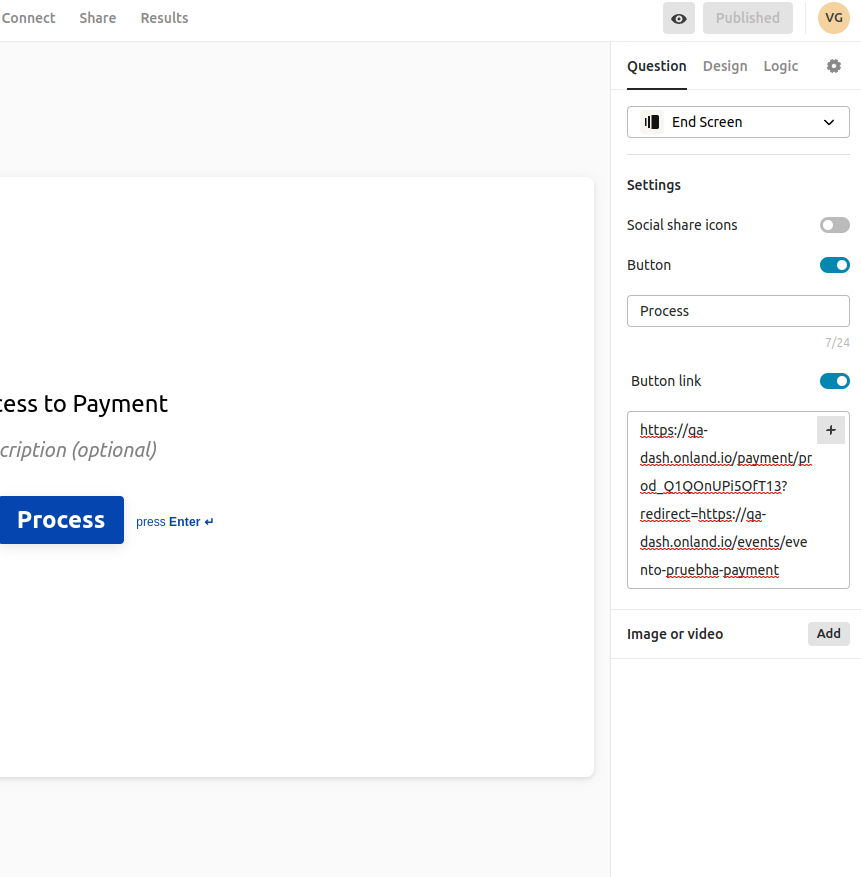Viewport: 861px width, 877px height.
Task: Open the Results tab
Action: click(x=164, y=18)
